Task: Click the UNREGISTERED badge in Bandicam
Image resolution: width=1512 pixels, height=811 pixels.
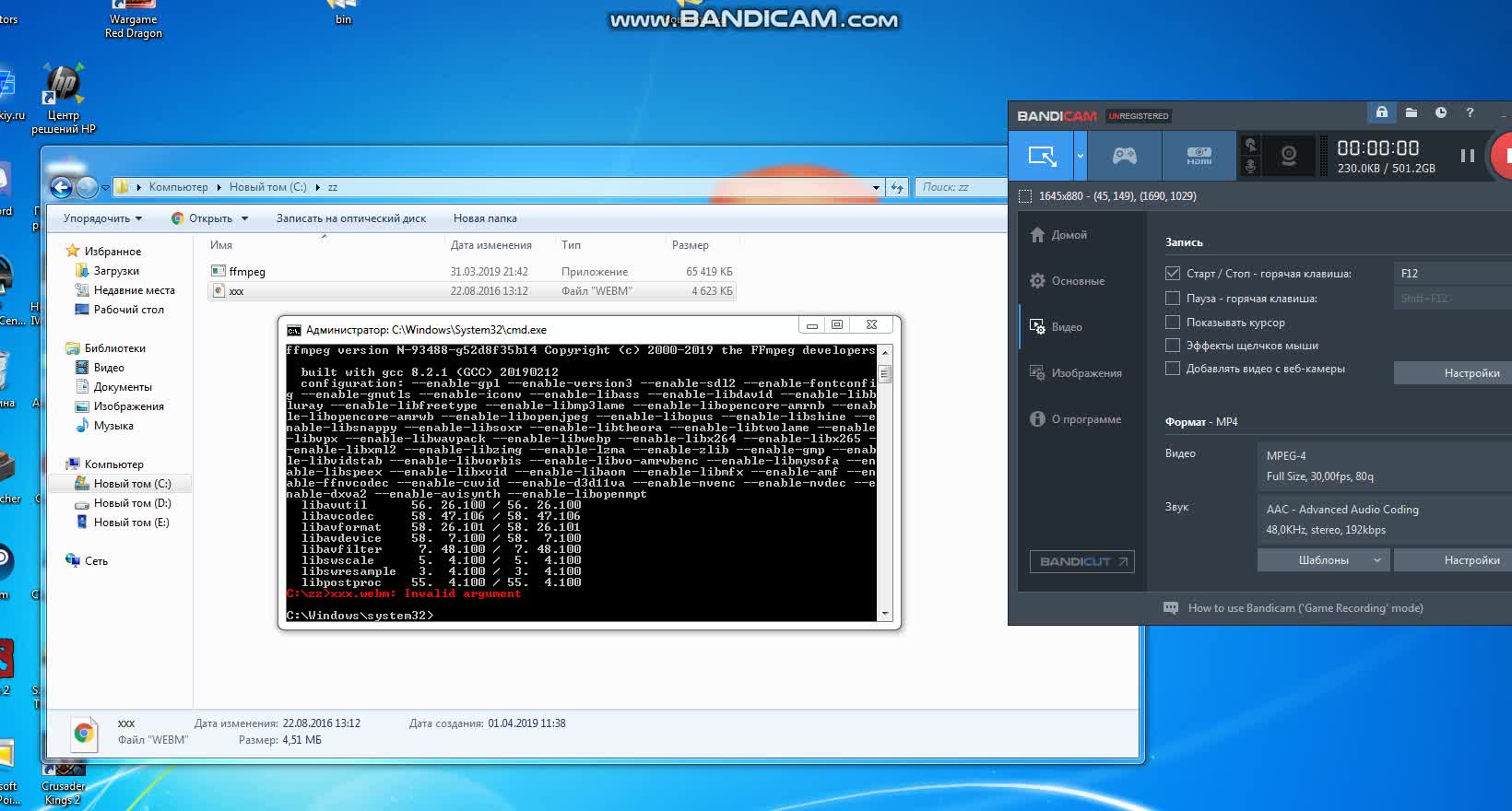Action: [x=1139, y=116]
